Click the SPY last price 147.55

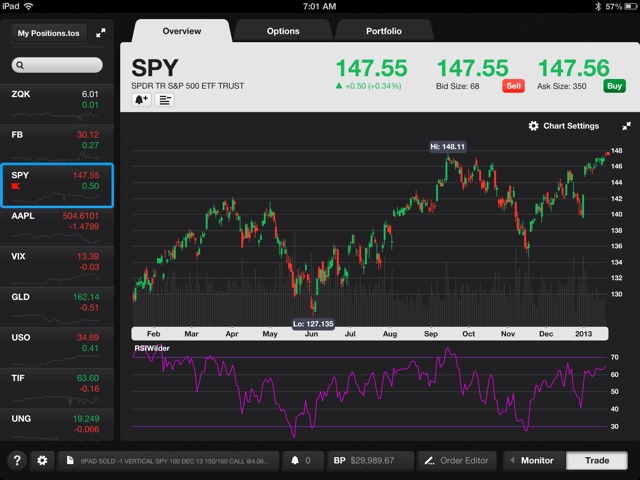tap(371, 68)
